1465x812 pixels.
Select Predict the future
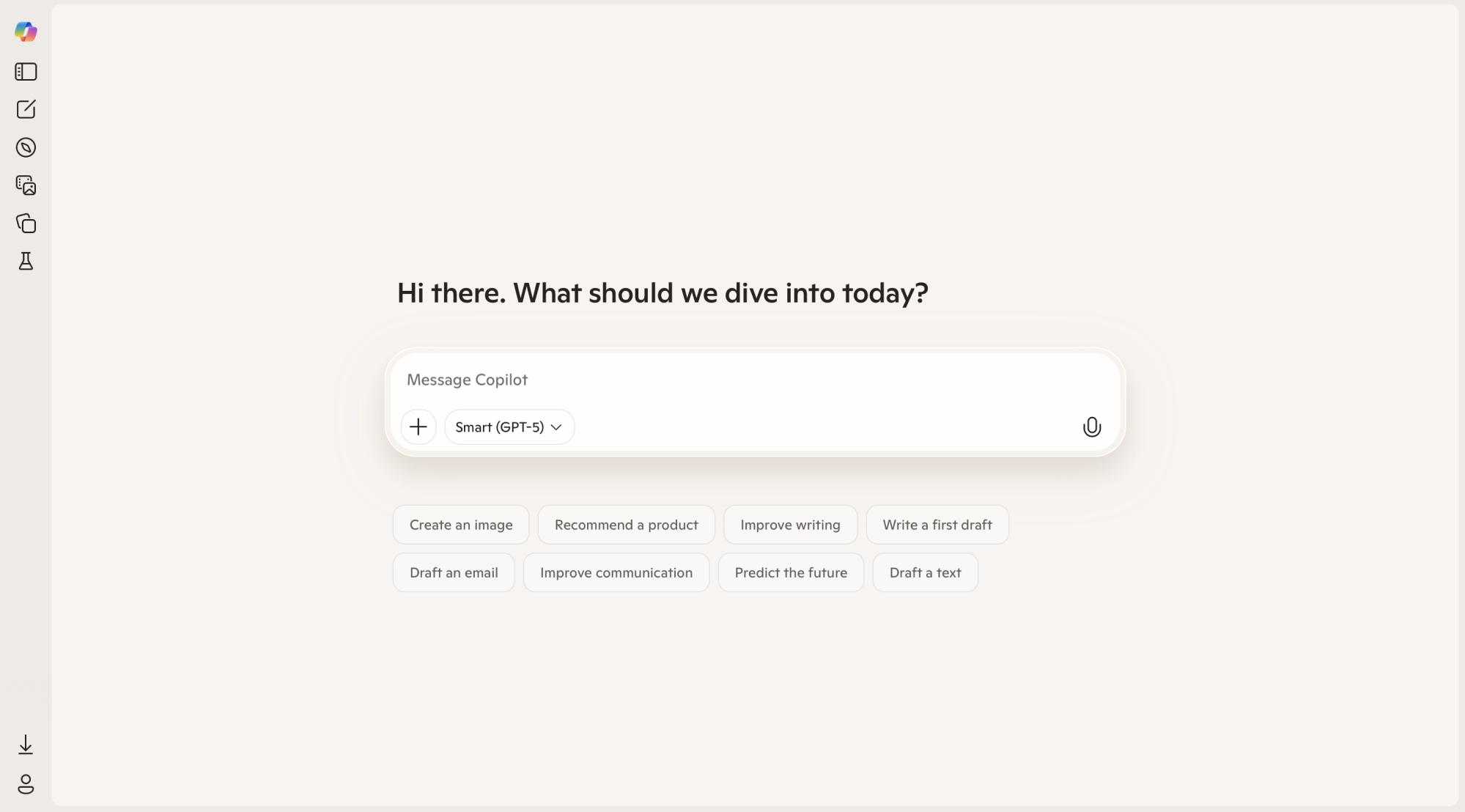click(791, 572)
